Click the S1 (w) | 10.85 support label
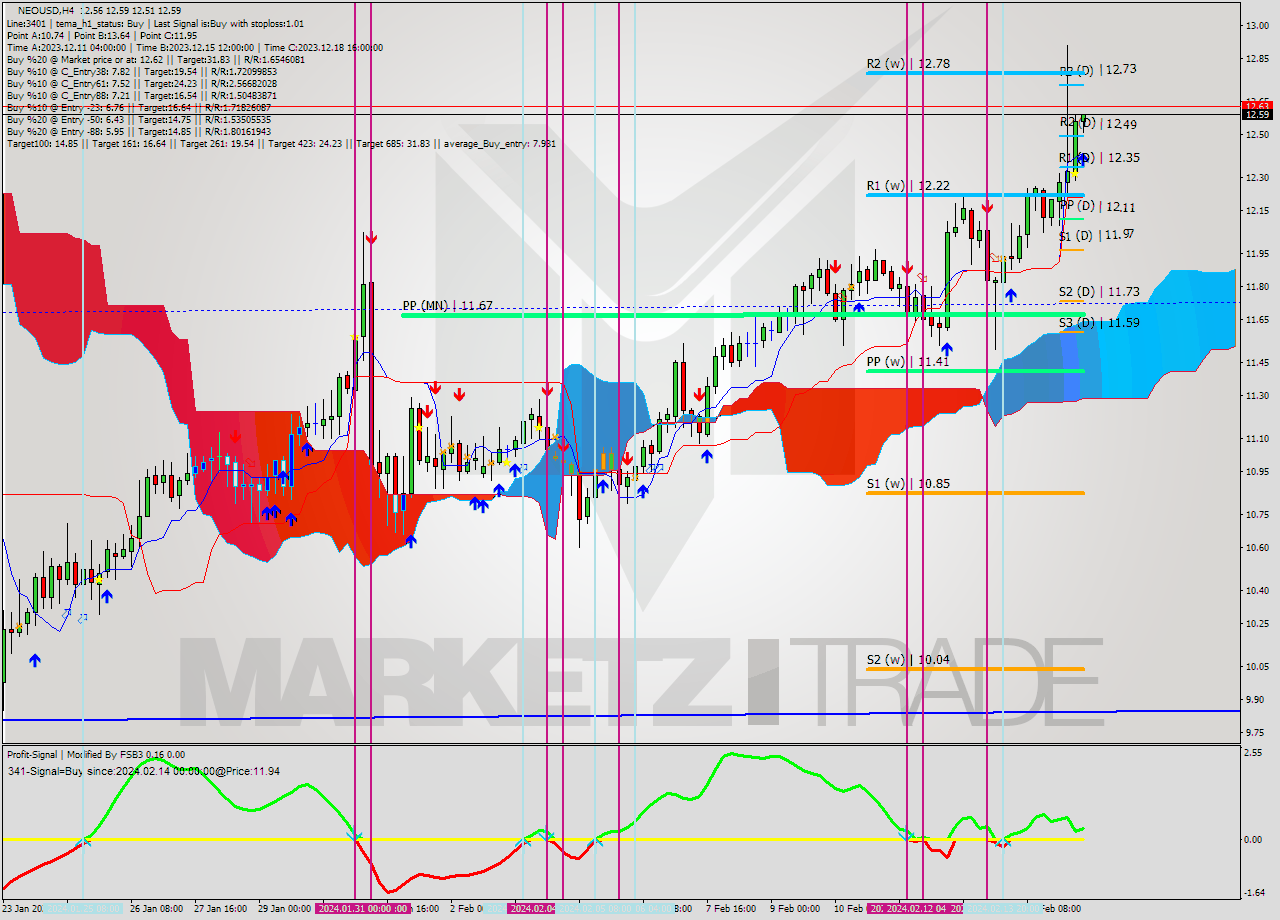 point(908,483)
